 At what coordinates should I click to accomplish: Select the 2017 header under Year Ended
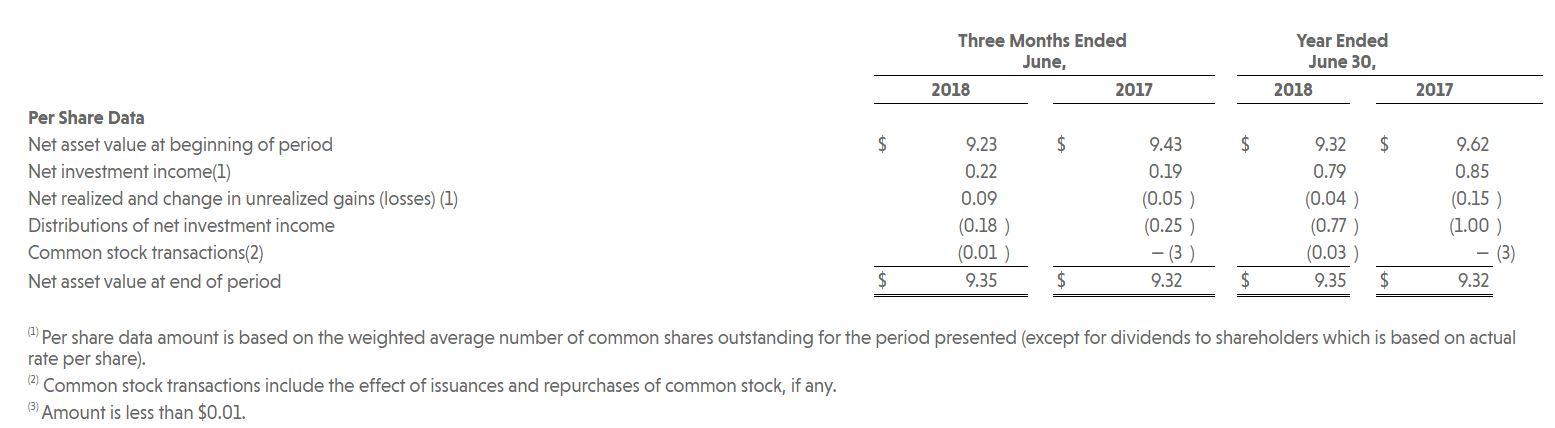(x=1434, y=90)
